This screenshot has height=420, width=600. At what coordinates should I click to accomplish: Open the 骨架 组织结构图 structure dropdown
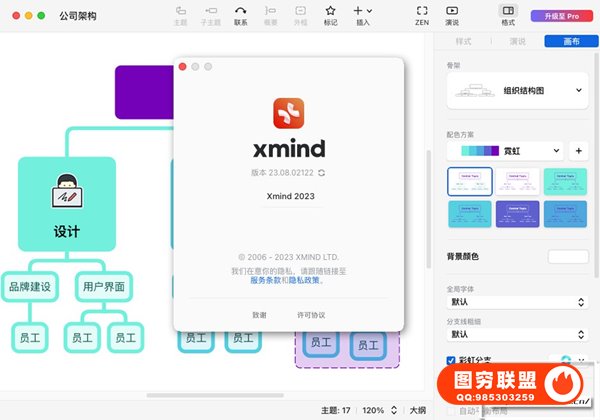coord(516,92)
